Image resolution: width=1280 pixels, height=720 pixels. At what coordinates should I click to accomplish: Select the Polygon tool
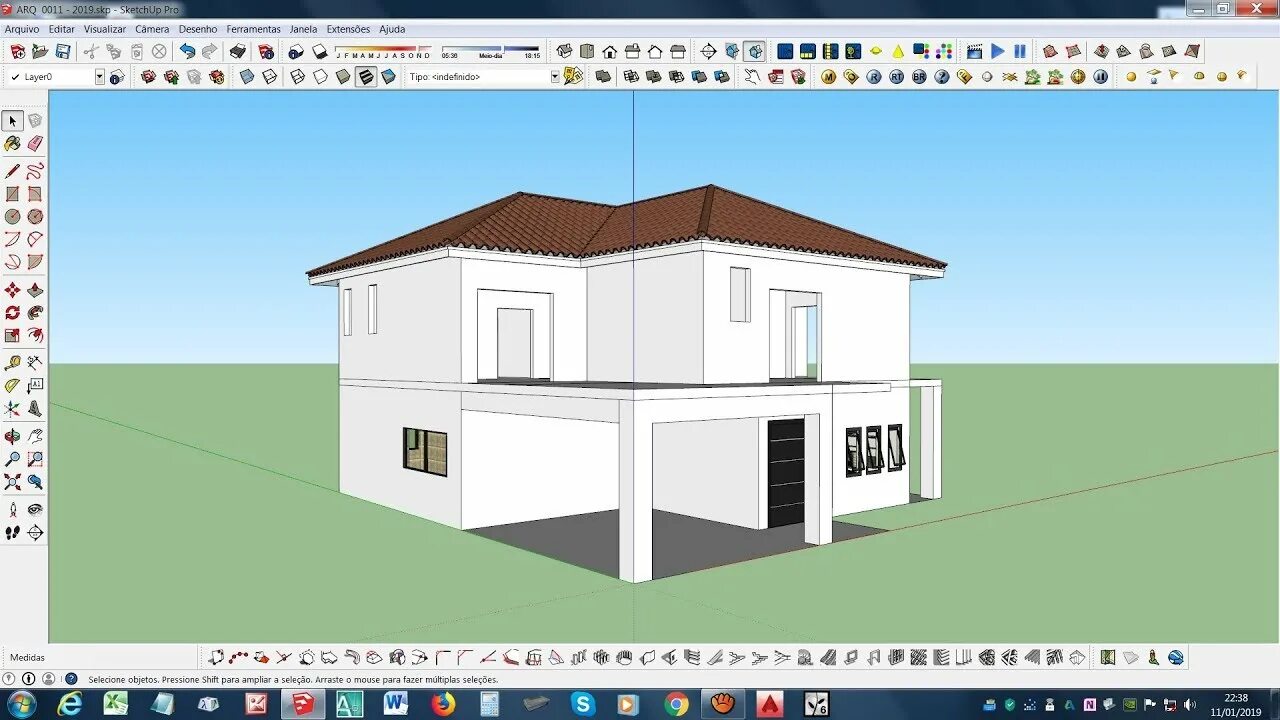35,216
